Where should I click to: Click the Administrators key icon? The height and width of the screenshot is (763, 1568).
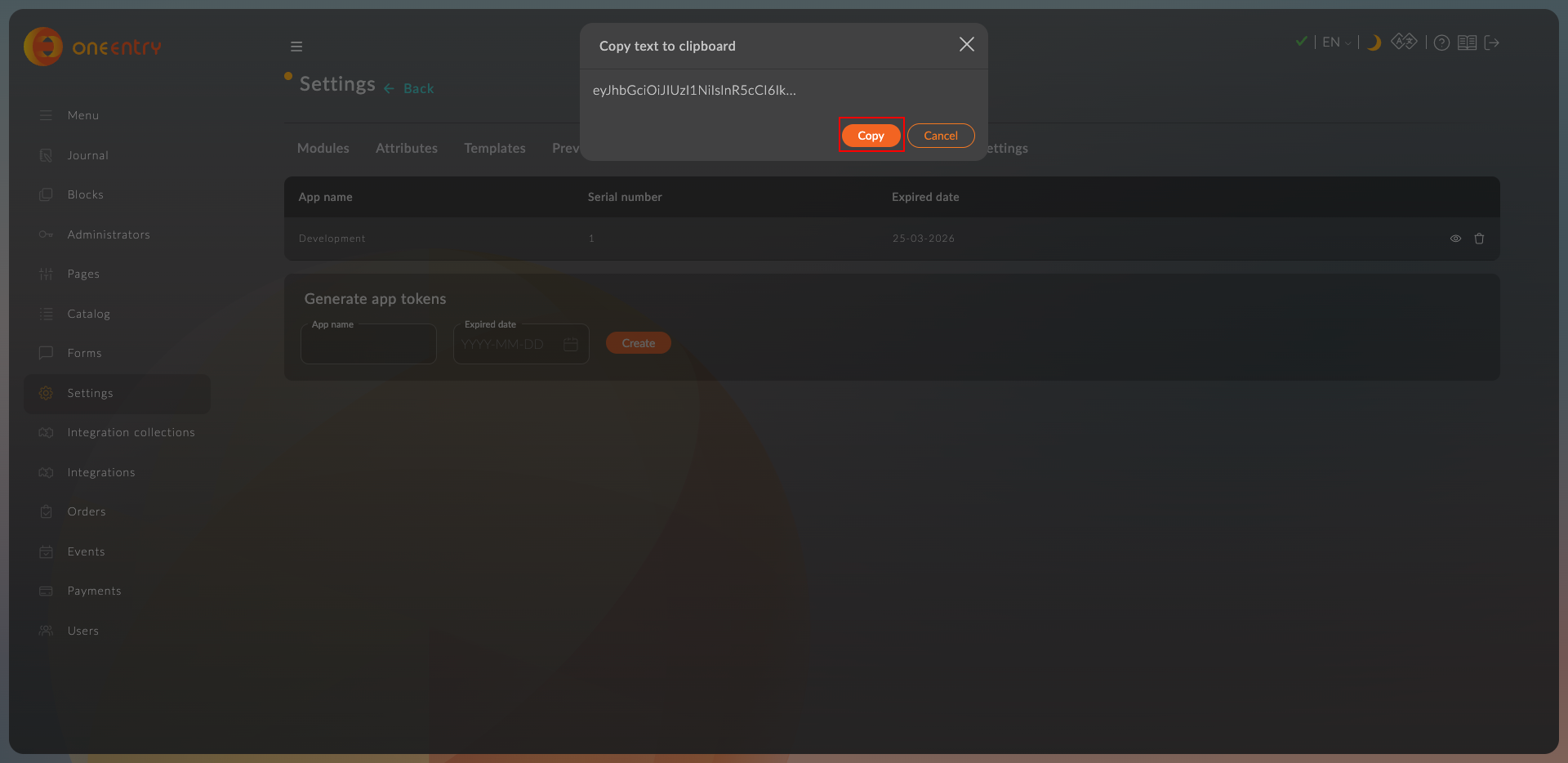[46, 234]
